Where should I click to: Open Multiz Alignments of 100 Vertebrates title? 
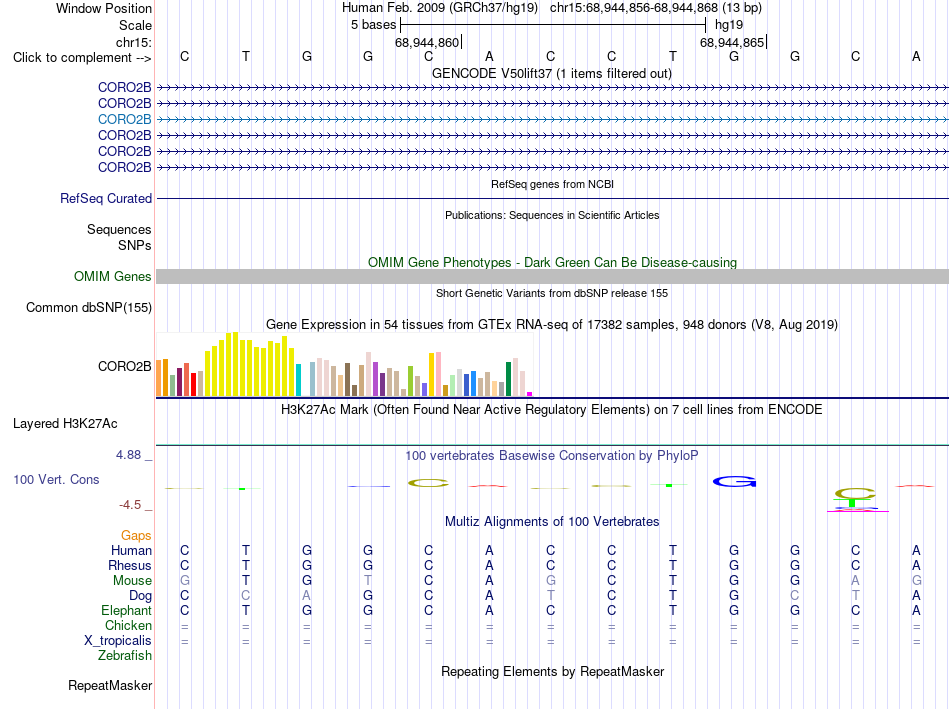pyautogui.click(x=552, y=522)
